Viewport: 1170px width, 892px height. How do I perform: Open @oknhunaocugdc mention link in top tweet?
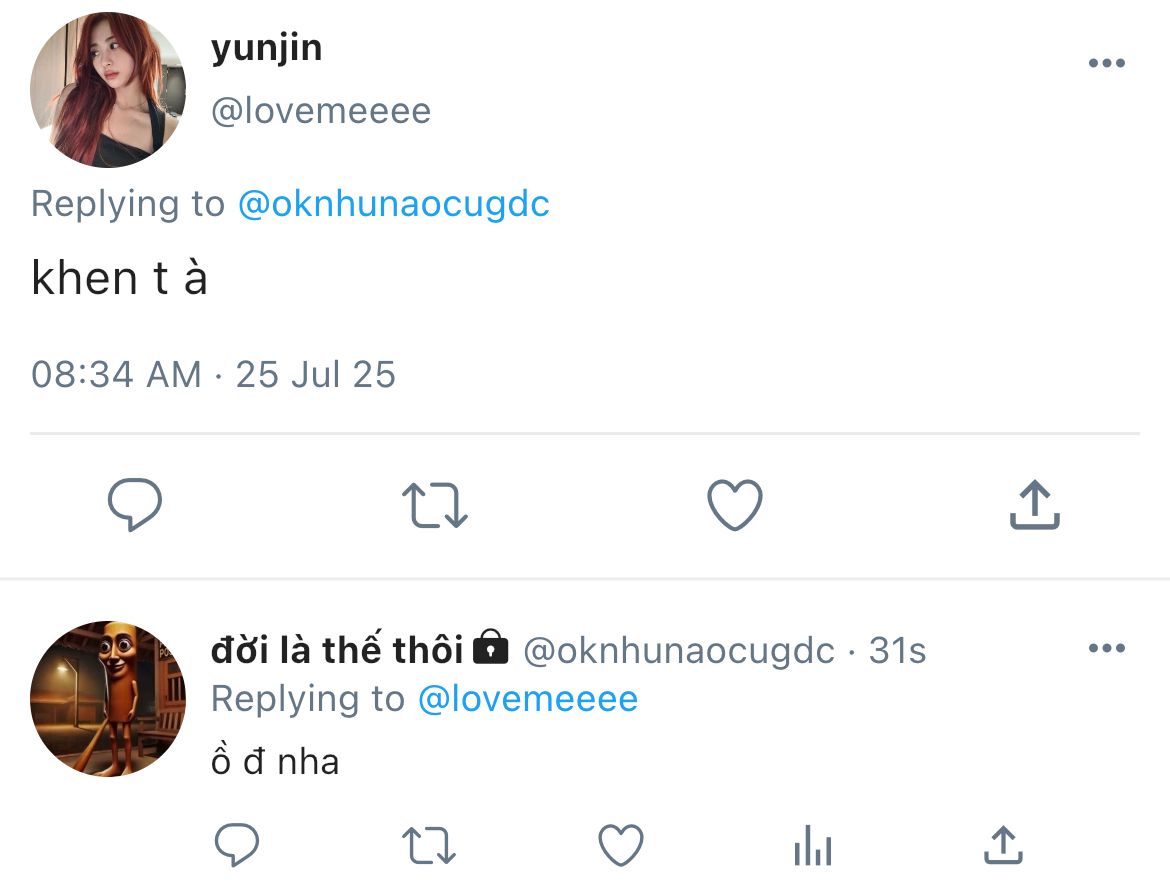394,205
